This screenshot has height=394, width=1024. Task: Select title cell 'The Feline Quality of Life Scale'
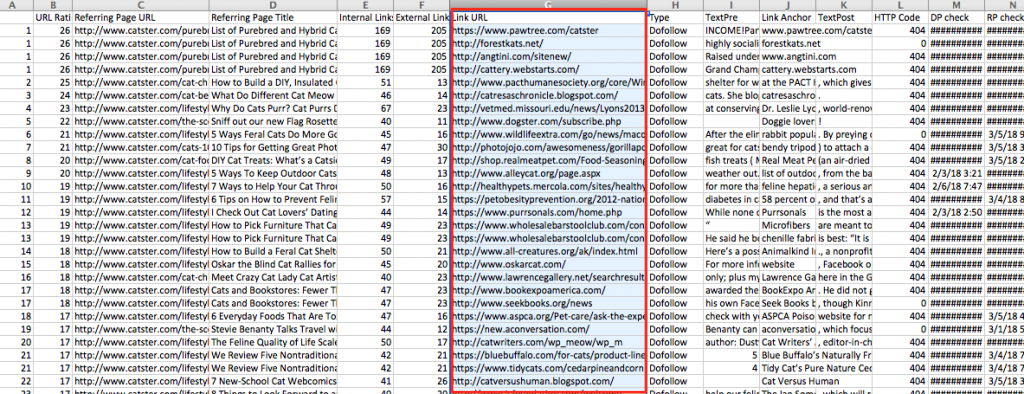274,342
